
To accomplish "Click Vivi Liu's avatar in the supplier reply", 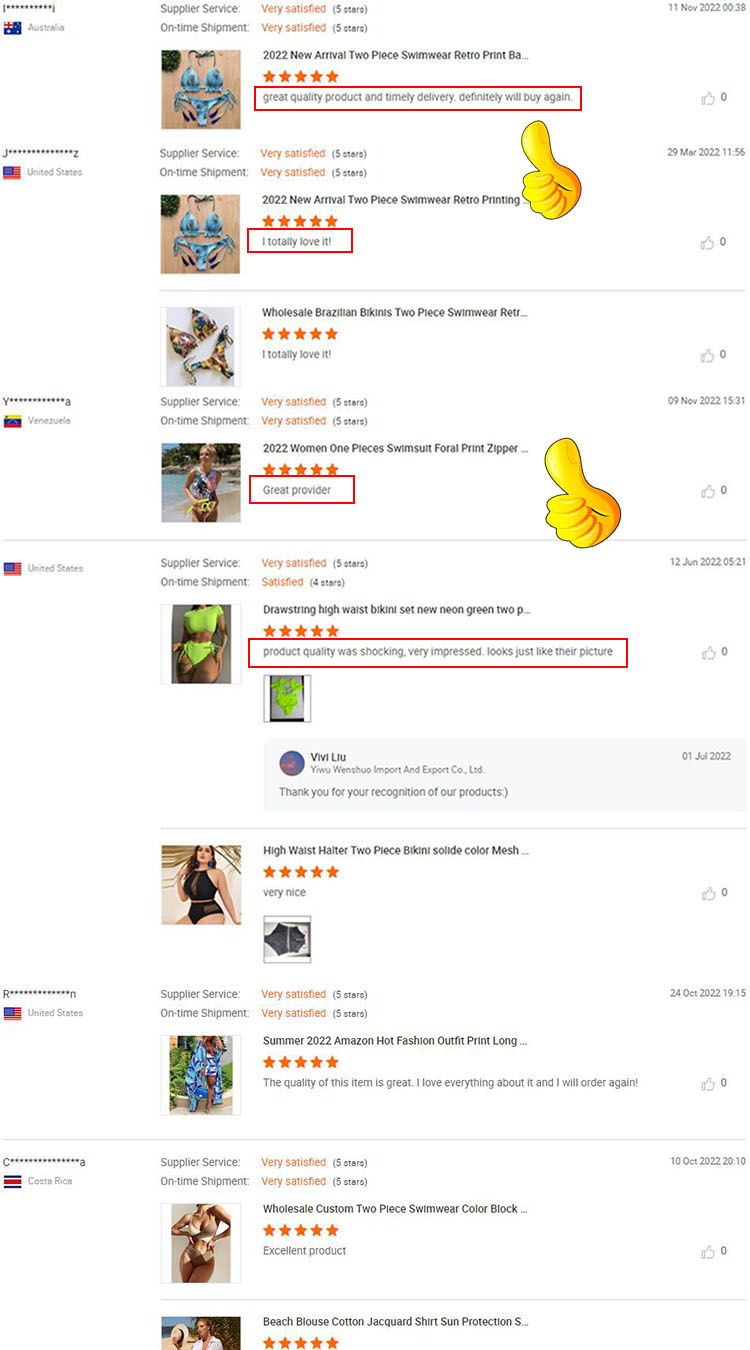I will coord(292,763).
